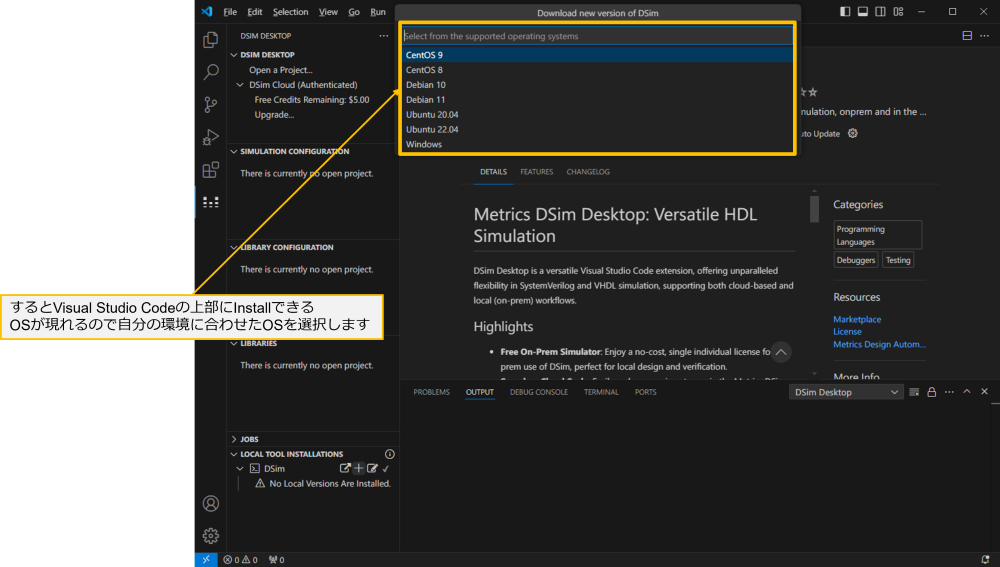Switch to the TERMINAL panel tab
This screenshot has width=1000, height=567.
[x=601, y=392]
